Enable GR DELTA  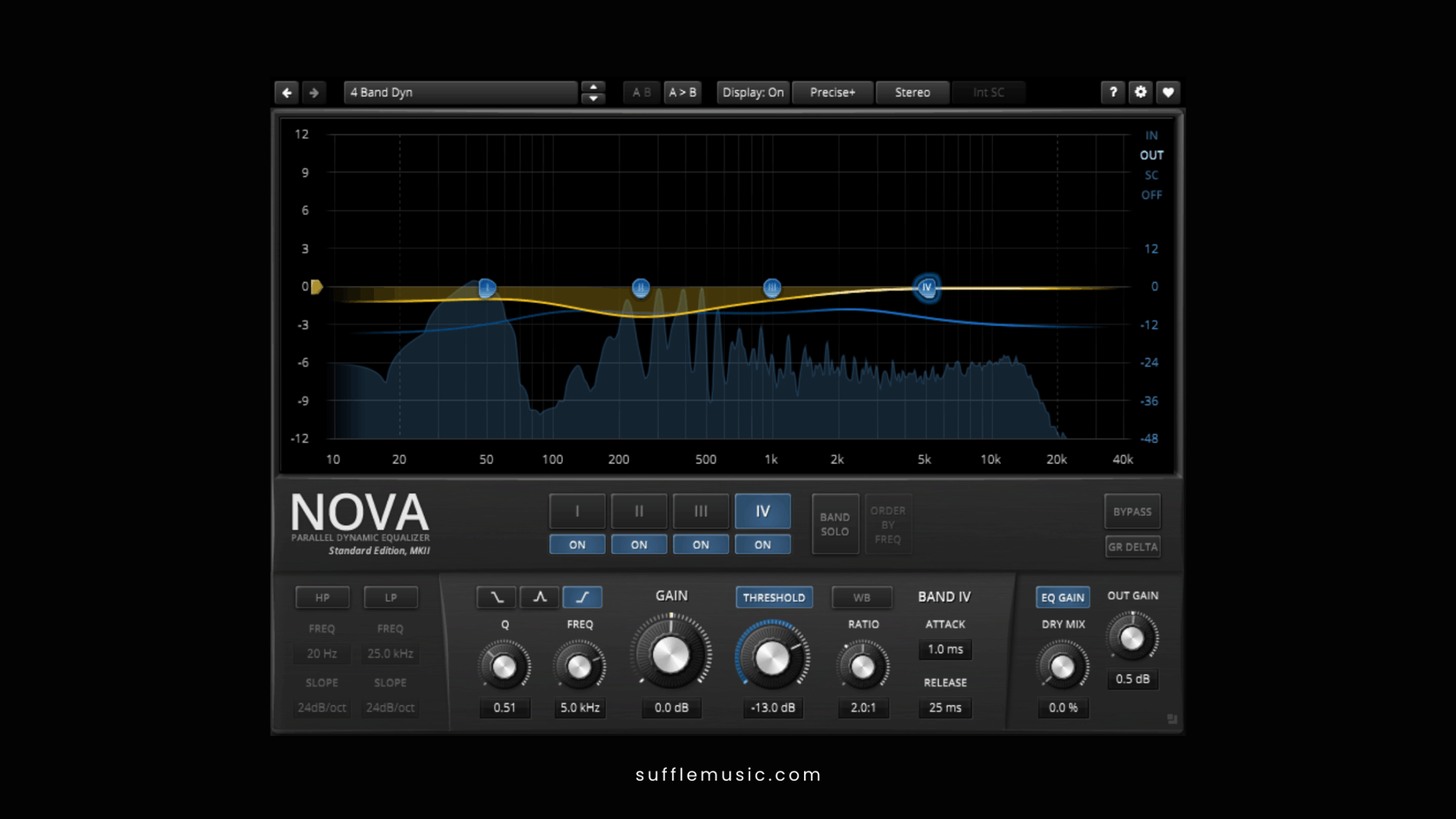(x=1133, y=547)
